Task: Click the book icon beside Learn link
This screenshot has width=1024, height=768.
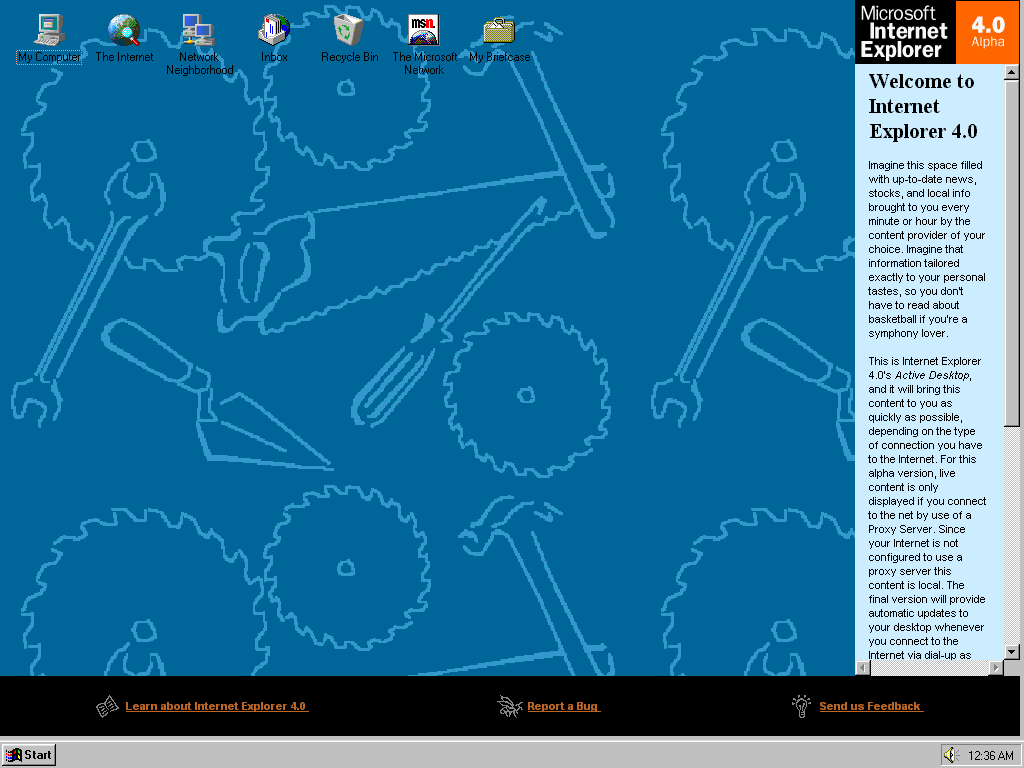Action: coord(107,706)
